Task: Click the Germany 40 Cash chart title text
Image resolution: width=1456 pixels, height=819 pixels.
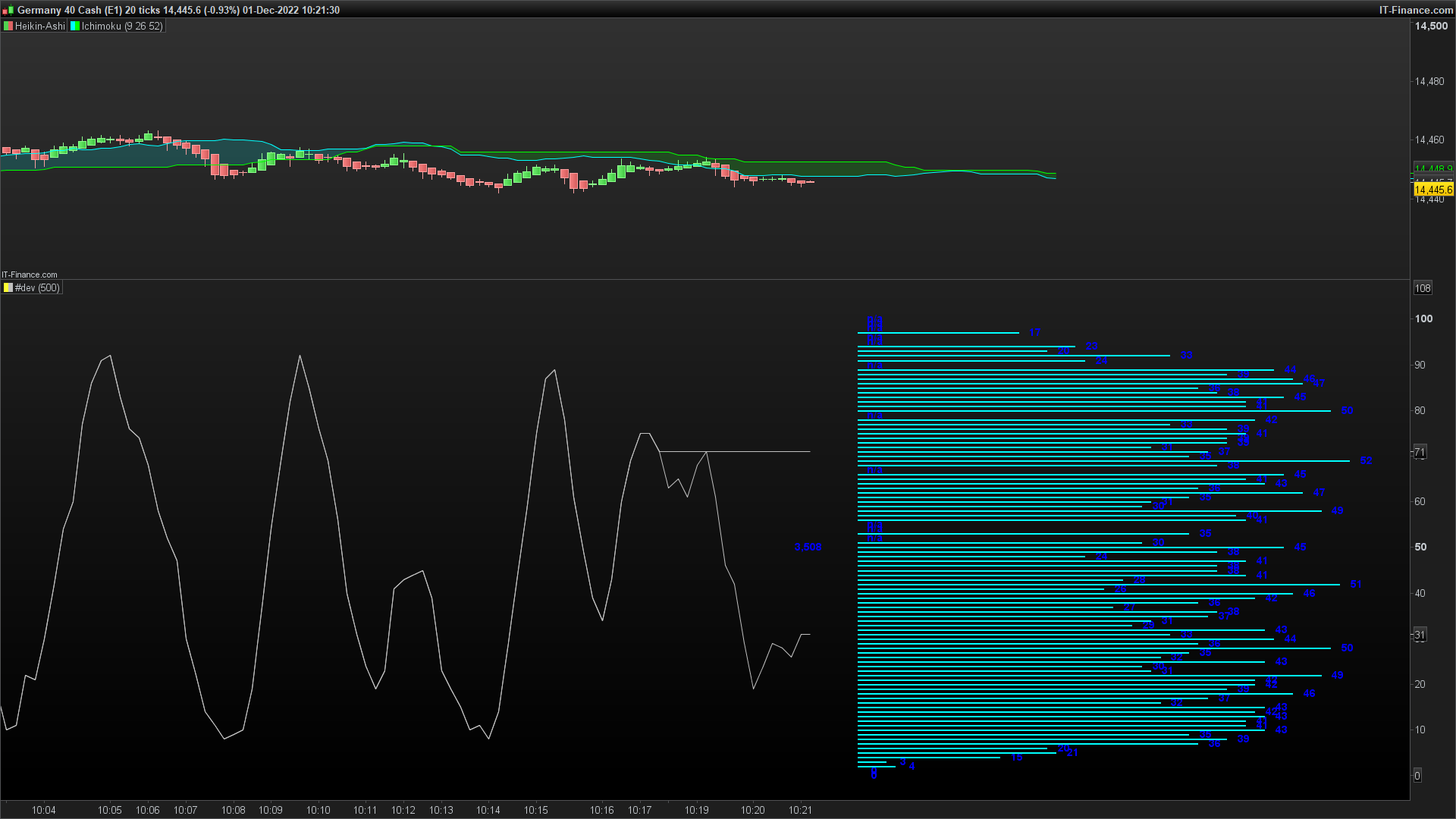Action: click(x=61, y=10)
